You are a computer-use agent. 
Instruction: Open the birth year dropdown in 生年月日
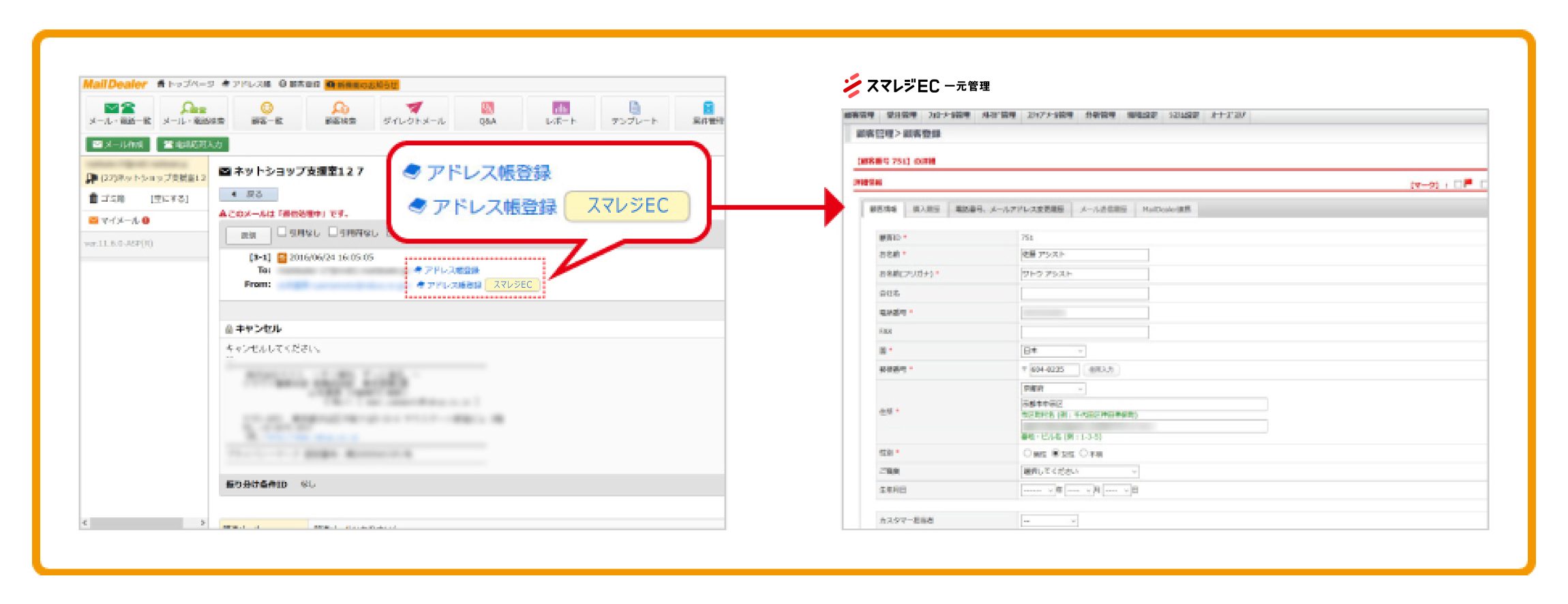coord(1038,490)
